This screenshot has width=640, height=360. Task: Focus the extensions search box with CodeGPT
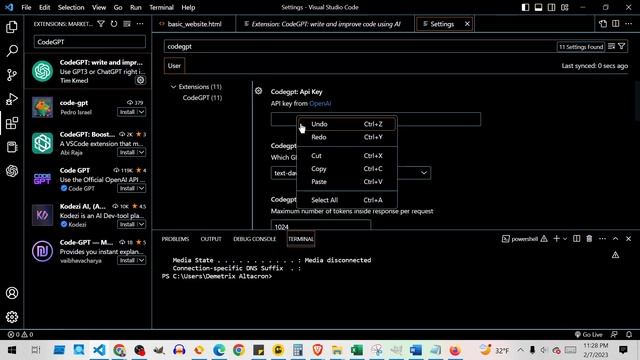(x=89, y=42)
